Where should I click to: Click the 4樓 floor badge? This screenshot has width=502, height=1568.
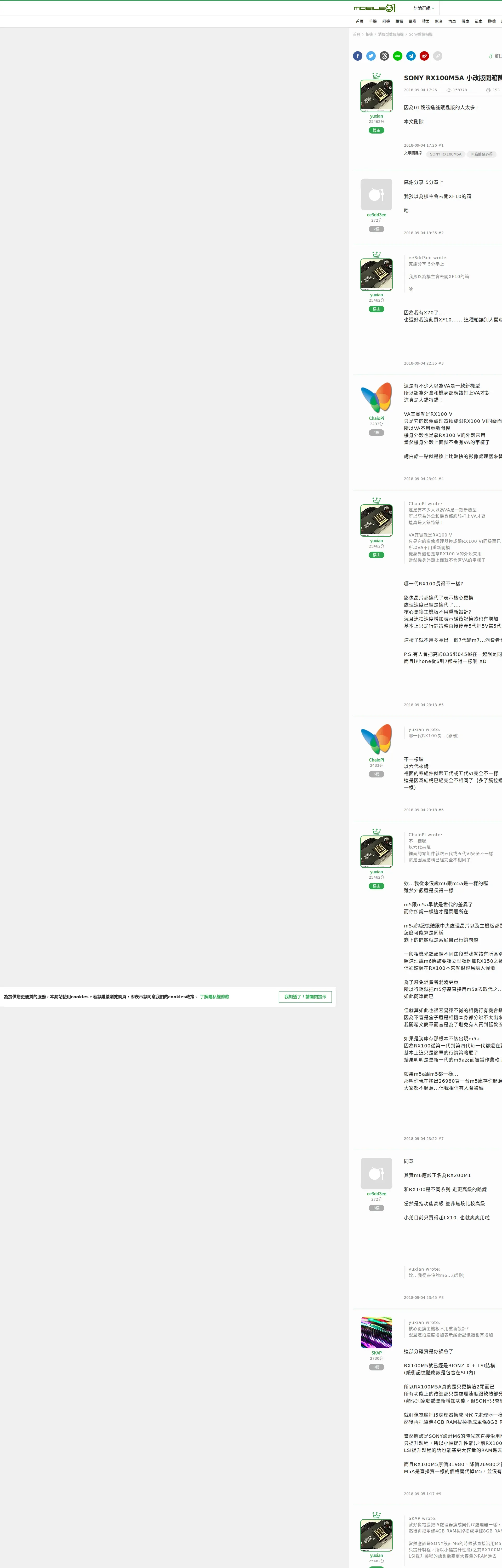pyautogui.click(x=376, y=433)
